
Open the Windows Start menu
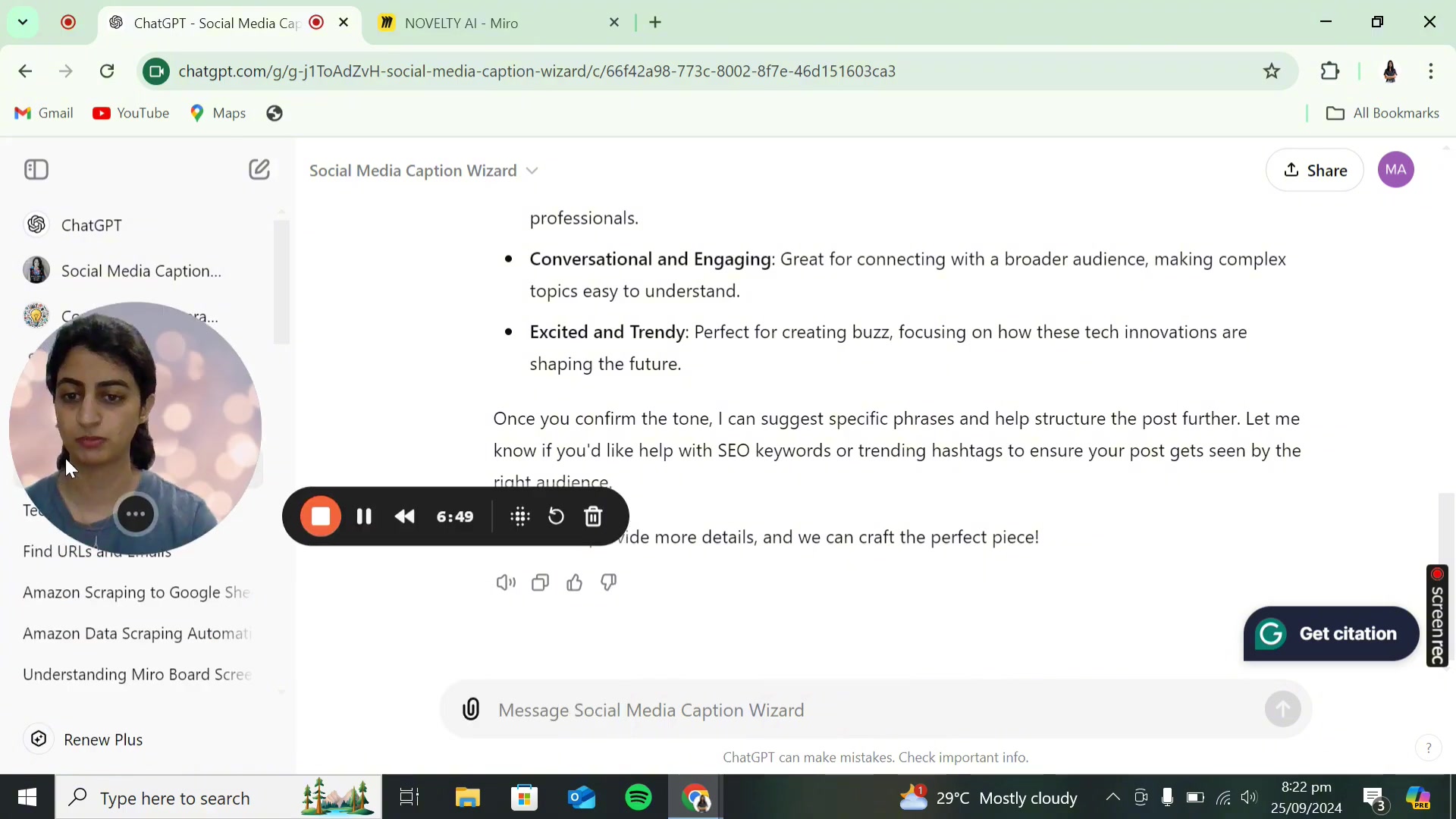click(27, 797)
